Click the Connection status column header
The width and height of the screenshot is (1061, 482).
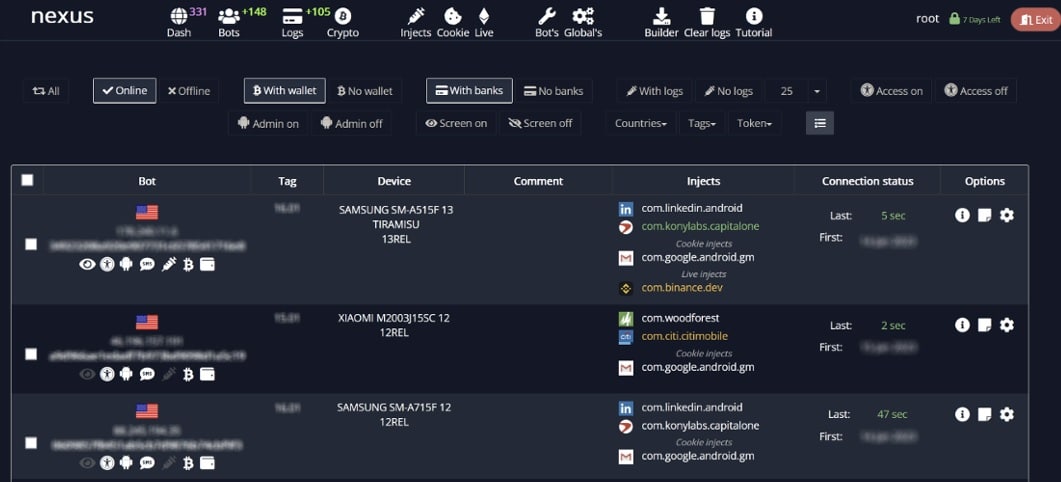(867, 181)
